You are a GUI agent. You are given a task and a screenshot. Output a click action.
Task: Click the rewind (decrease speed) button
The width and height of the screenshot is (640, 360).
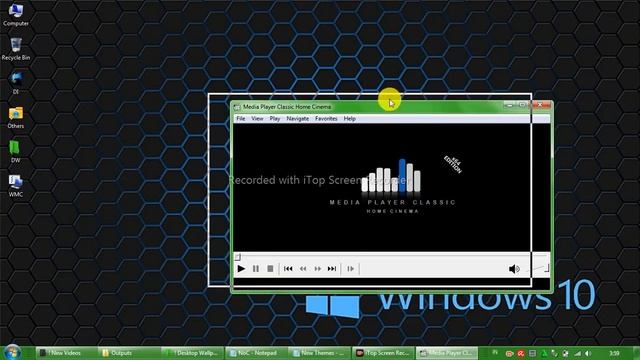(303, 269)
